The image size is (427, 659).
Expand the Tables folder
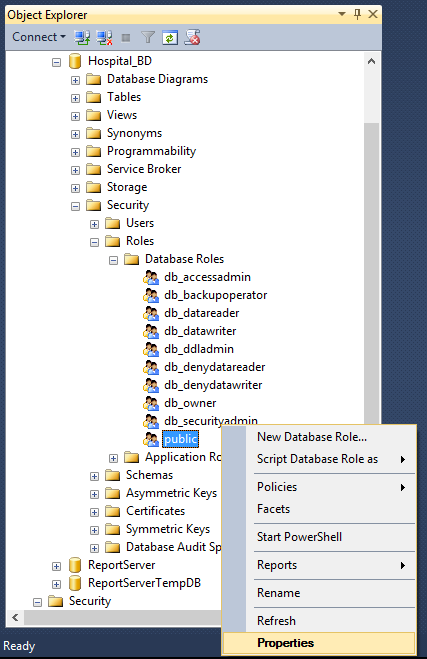click(x=75, y=98)
